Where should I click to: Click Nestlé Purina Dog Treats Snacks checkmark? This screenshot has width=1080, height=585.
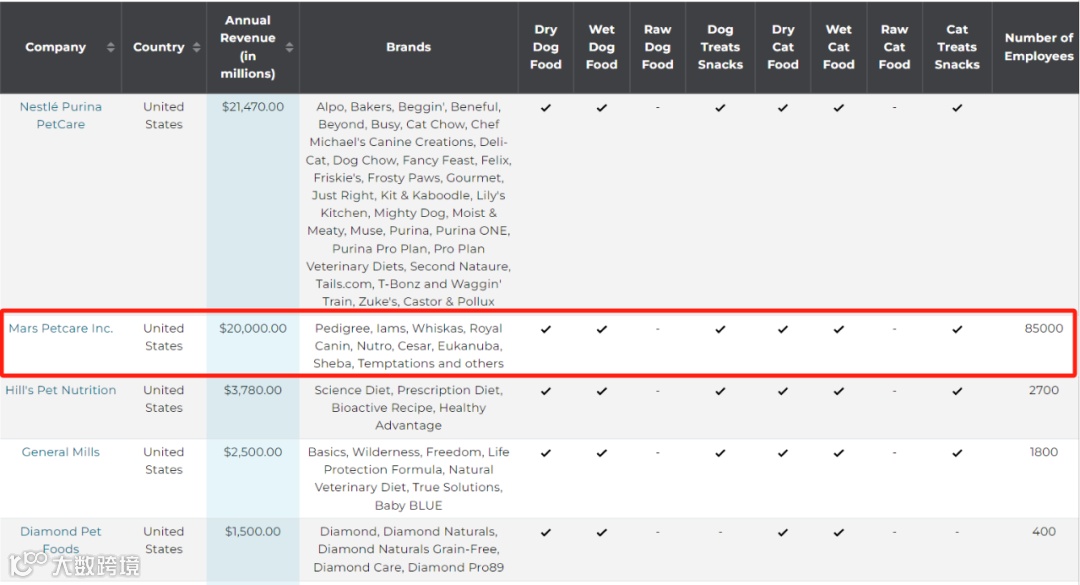pyautogui.click(x=720, y=107)
